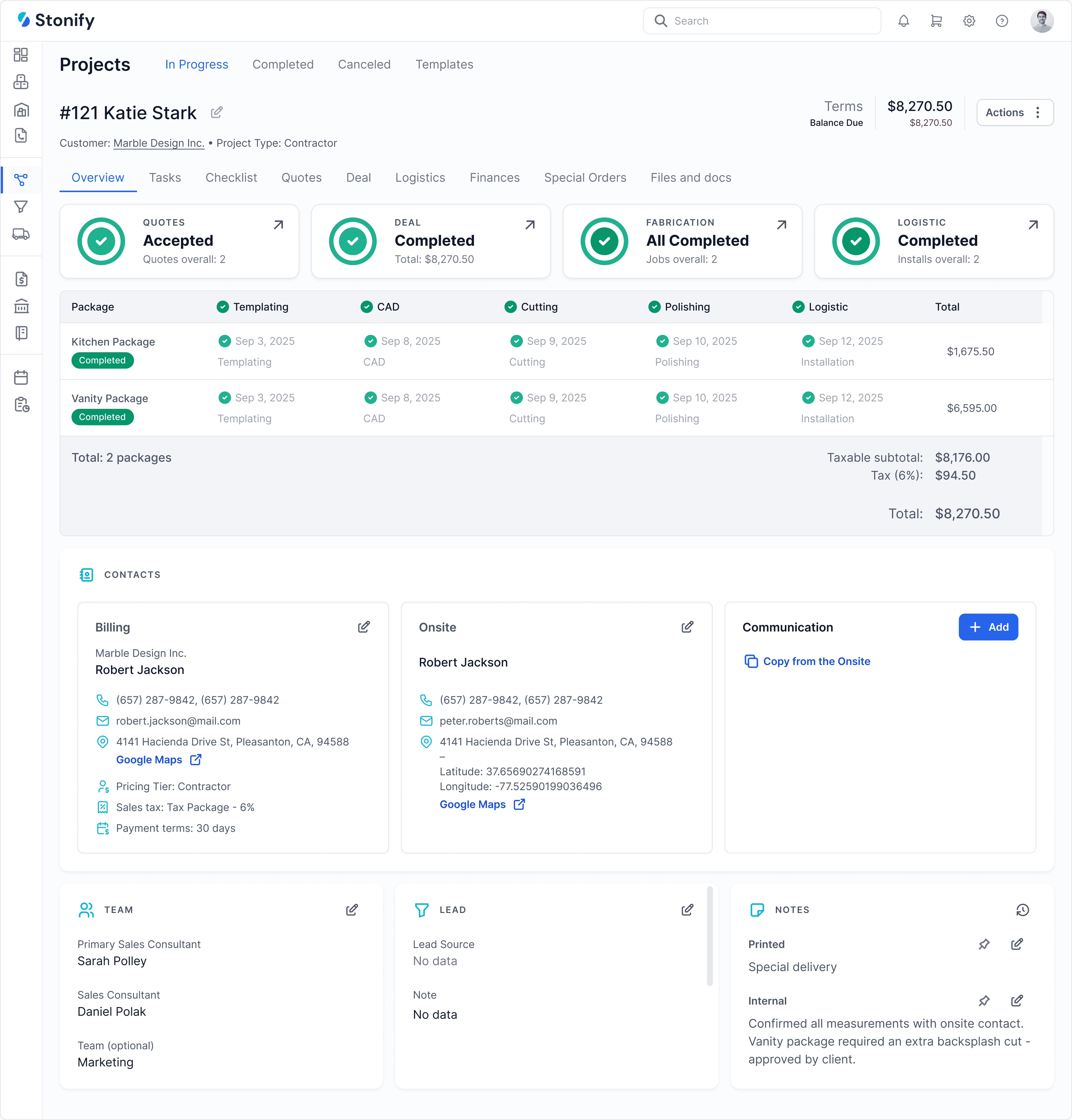The height and width of the screenshot is (1120, 1072).
Task: Open the Notes history clock icon
Action: 1022,910
